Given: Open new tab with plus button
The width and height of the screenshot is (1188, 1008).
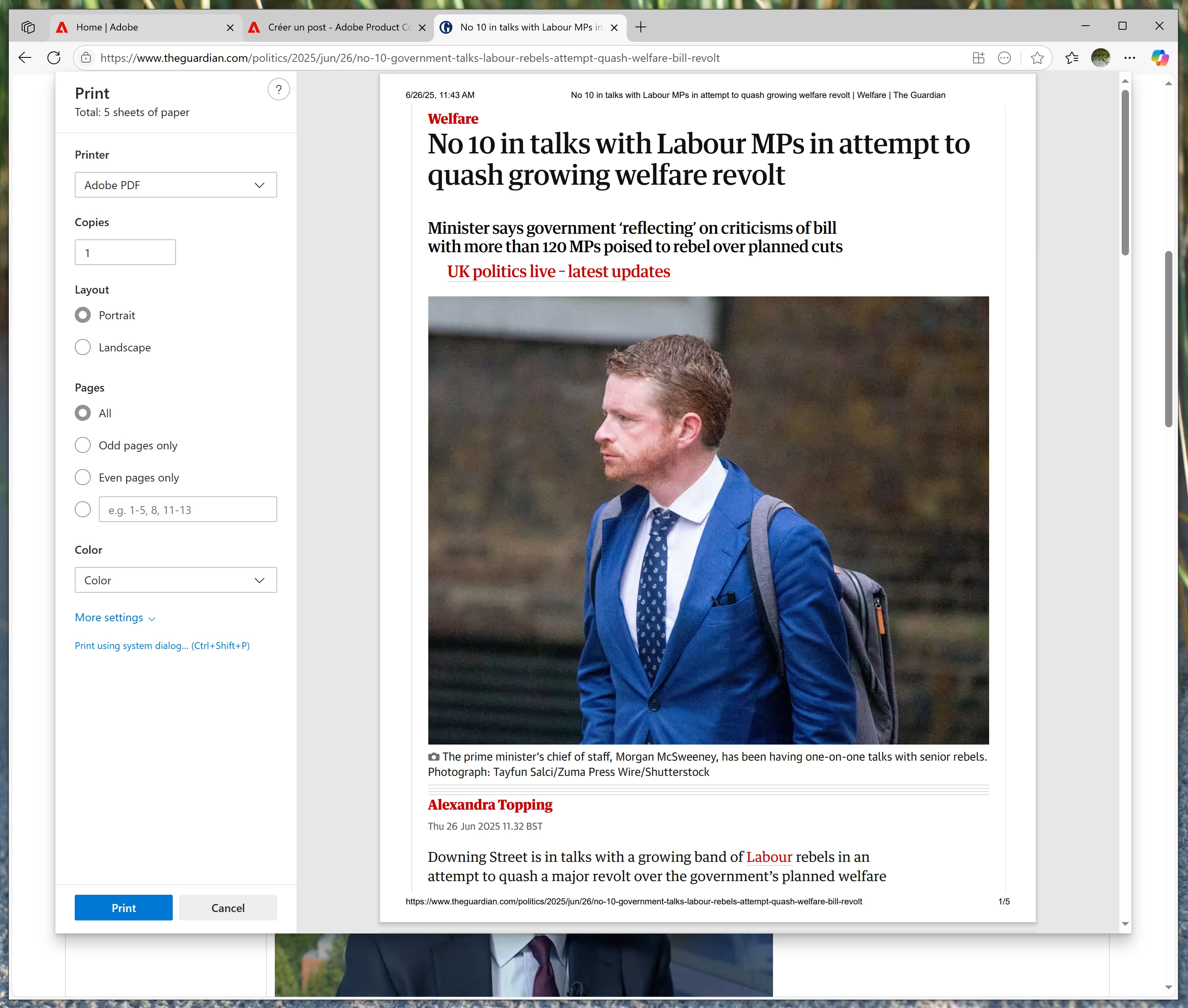Looking at the screenshot, I should (641, 27).
